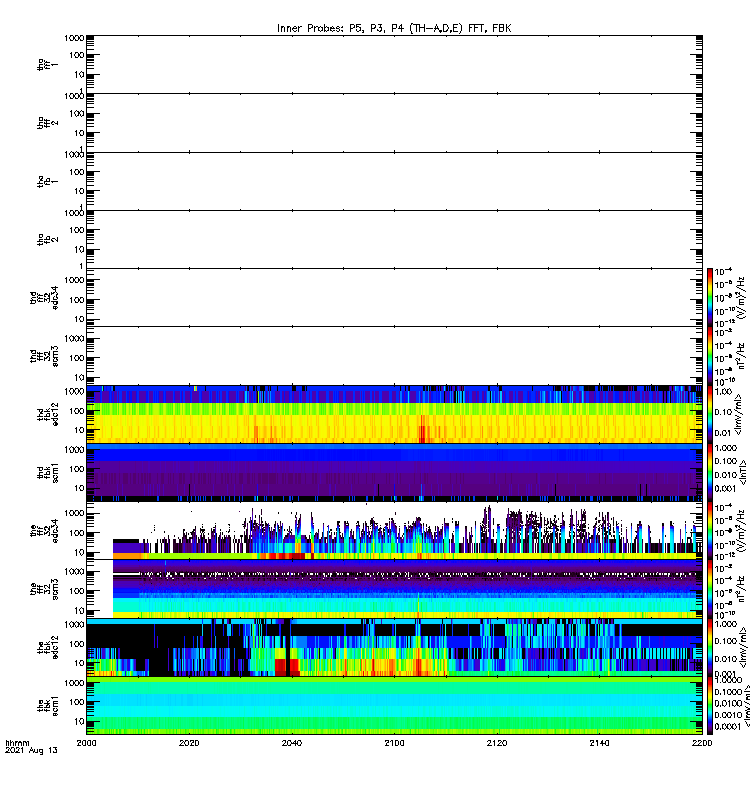The image size is (750, 800).
Task: Click the color bar beside thd fbk scm1 panel
Action: pos(710,472)
